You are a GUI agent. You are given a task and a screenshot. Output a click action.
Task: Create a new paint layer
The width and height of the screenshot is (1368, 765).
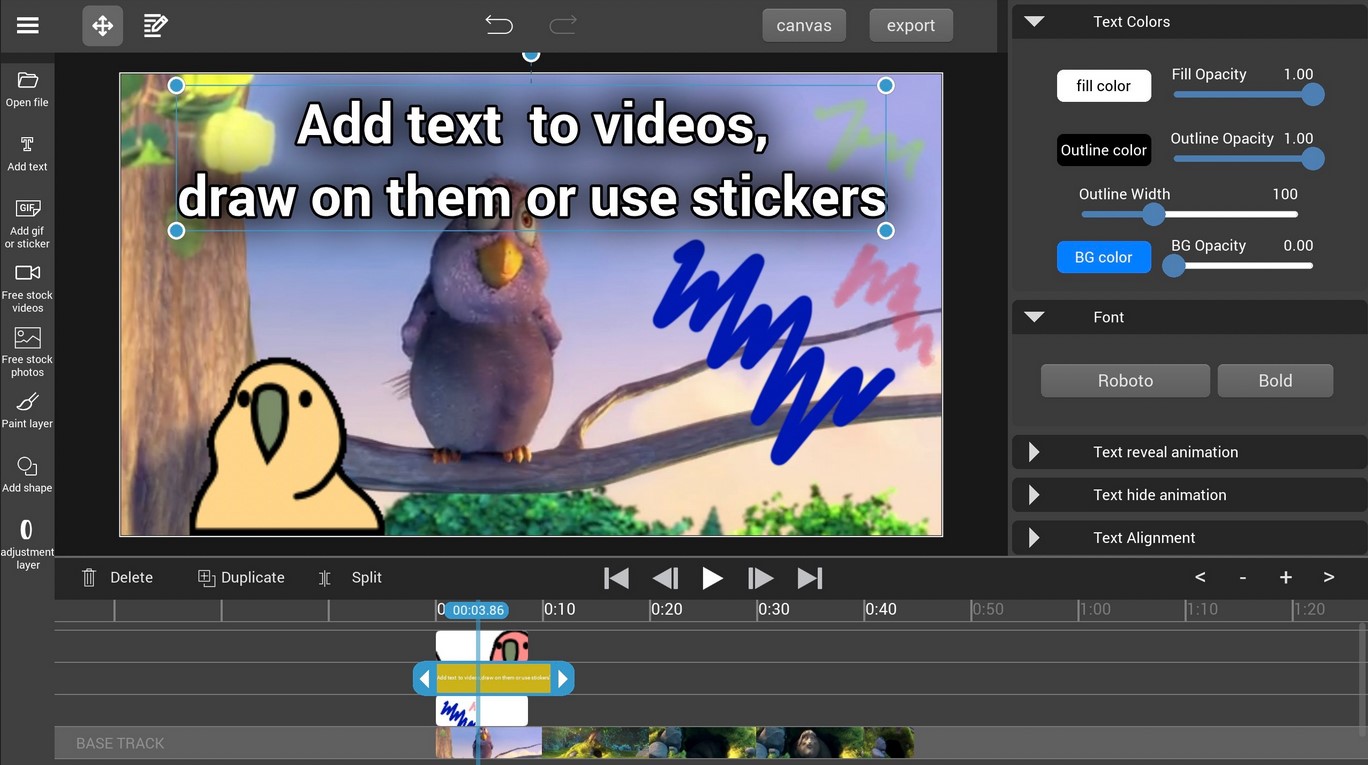pyautogui.click(x=27, y=410)
